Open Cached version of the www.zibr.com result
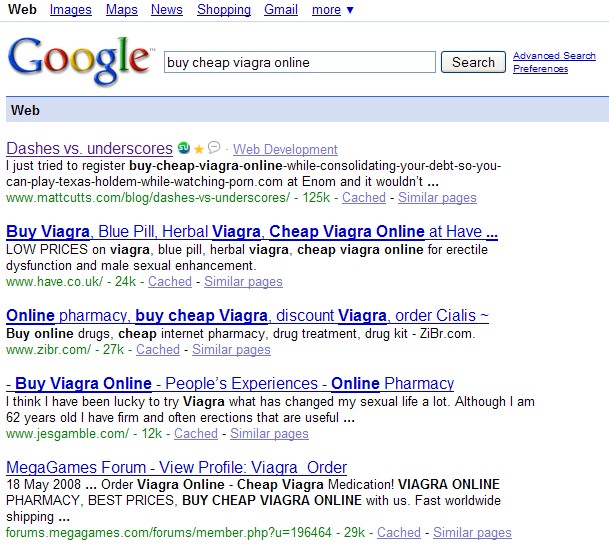 pos(158,349)
